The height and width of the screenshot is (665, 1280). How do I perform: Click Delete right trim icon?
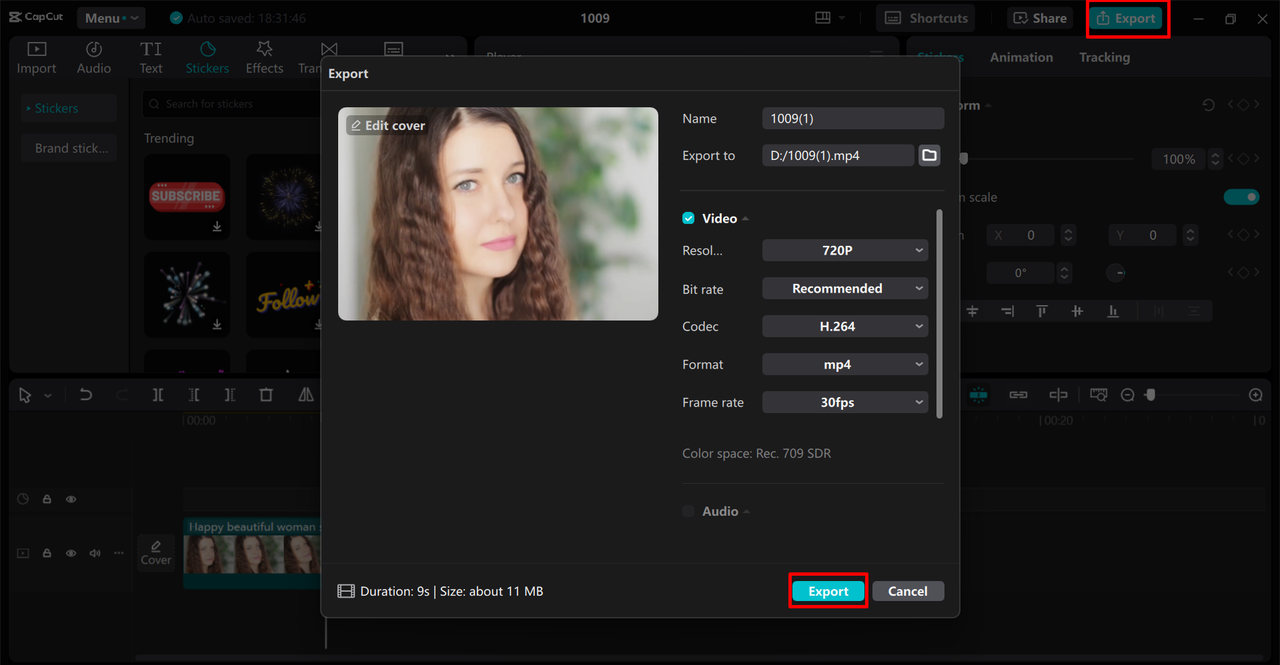(230, 395)
